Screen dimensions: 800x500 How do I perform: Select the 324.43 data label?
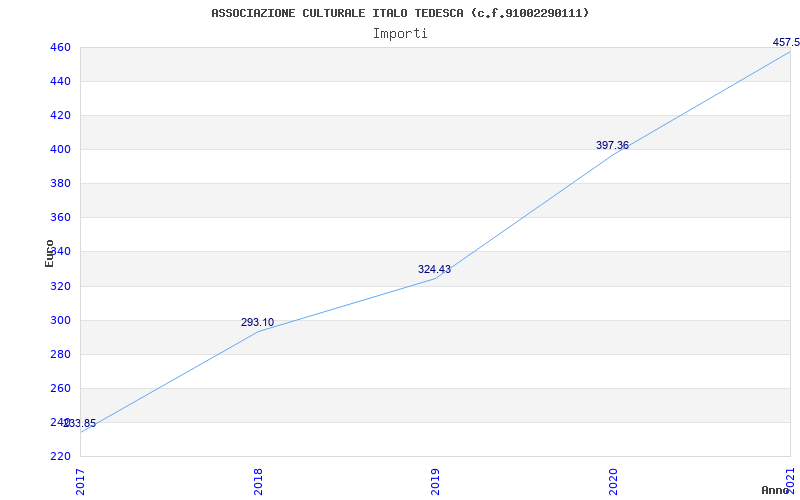(434, 269)
